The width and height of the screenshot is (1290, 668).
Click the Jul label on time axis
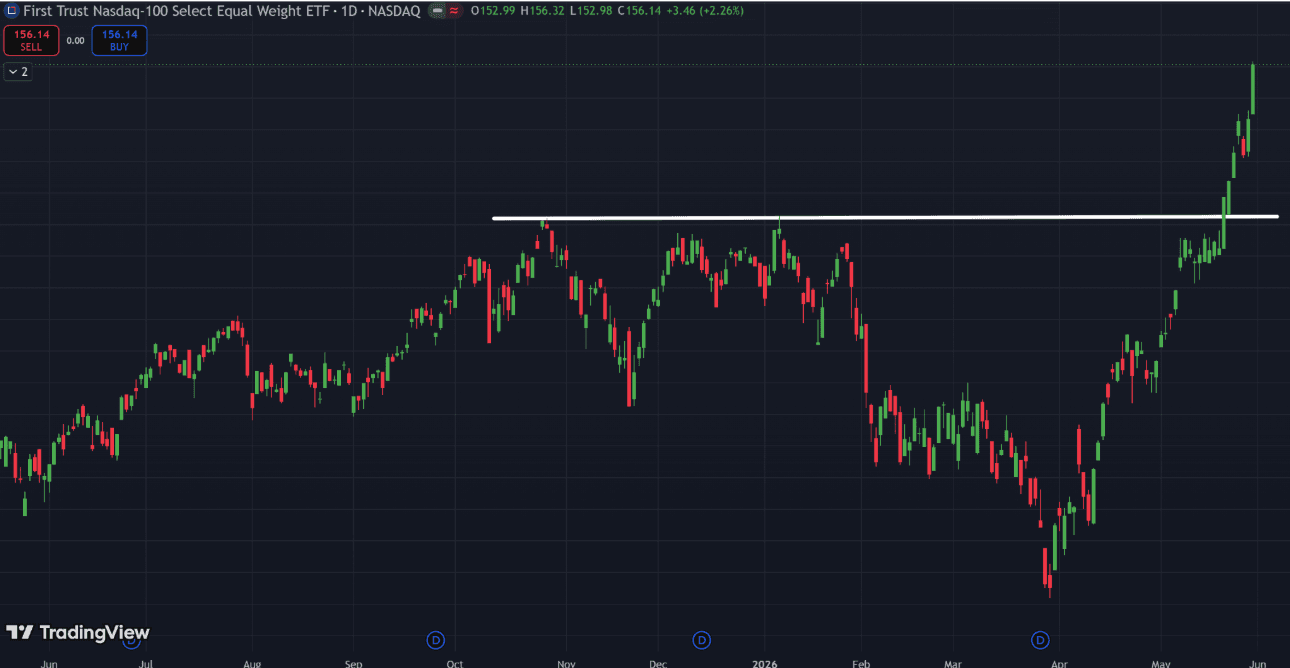point(146,662)
